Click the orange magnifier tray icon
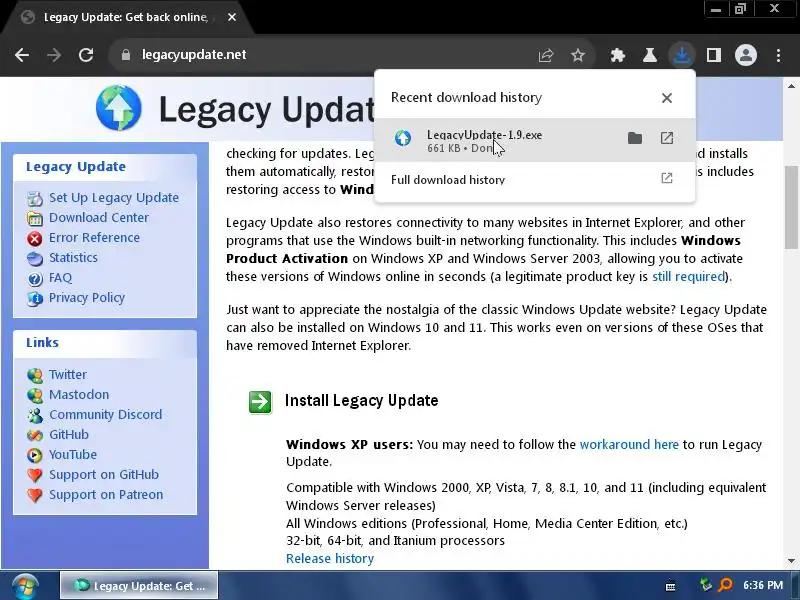800x600 pixels. click(724, 585)
